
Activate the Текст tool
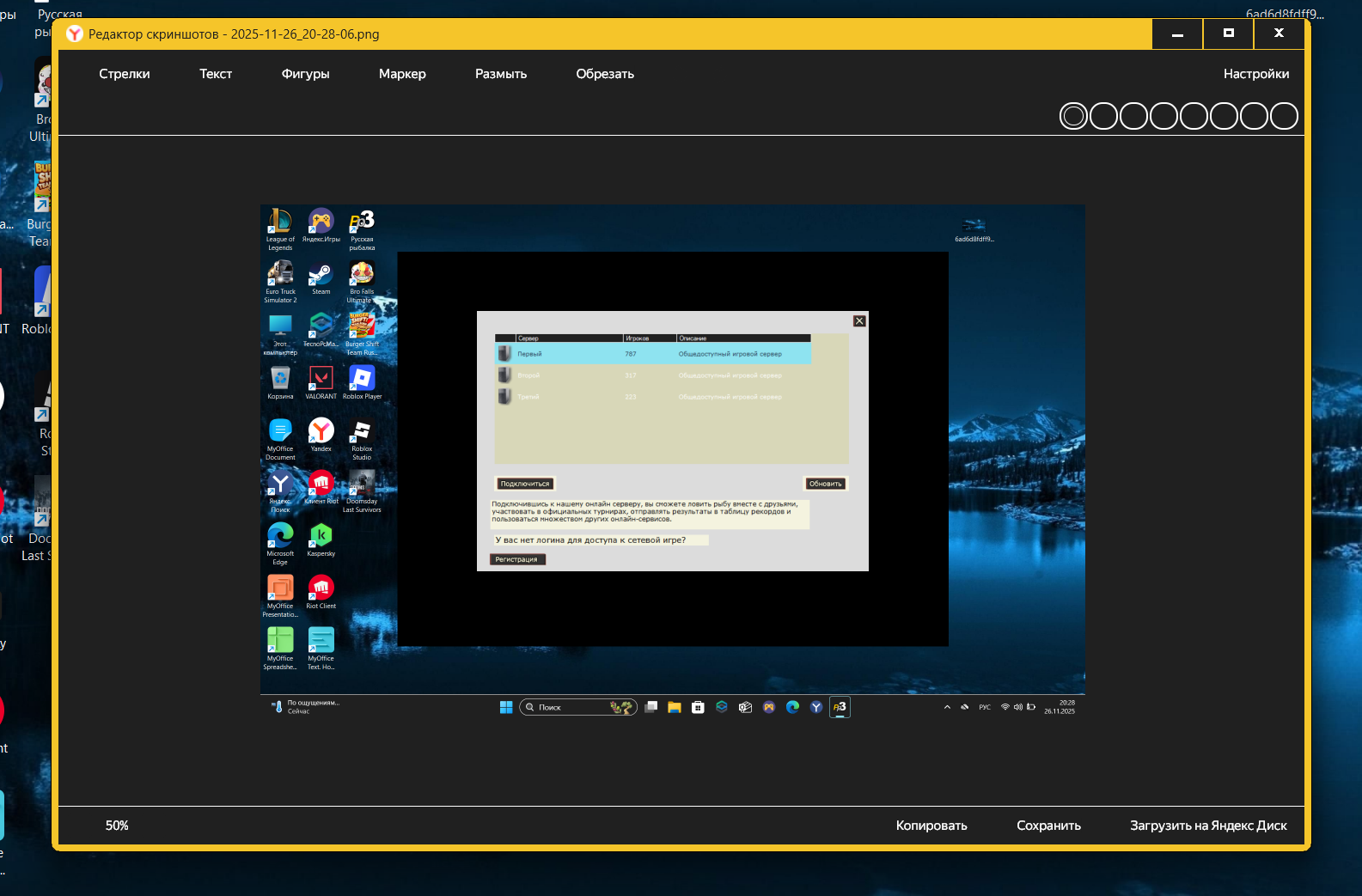pos(216,74)
